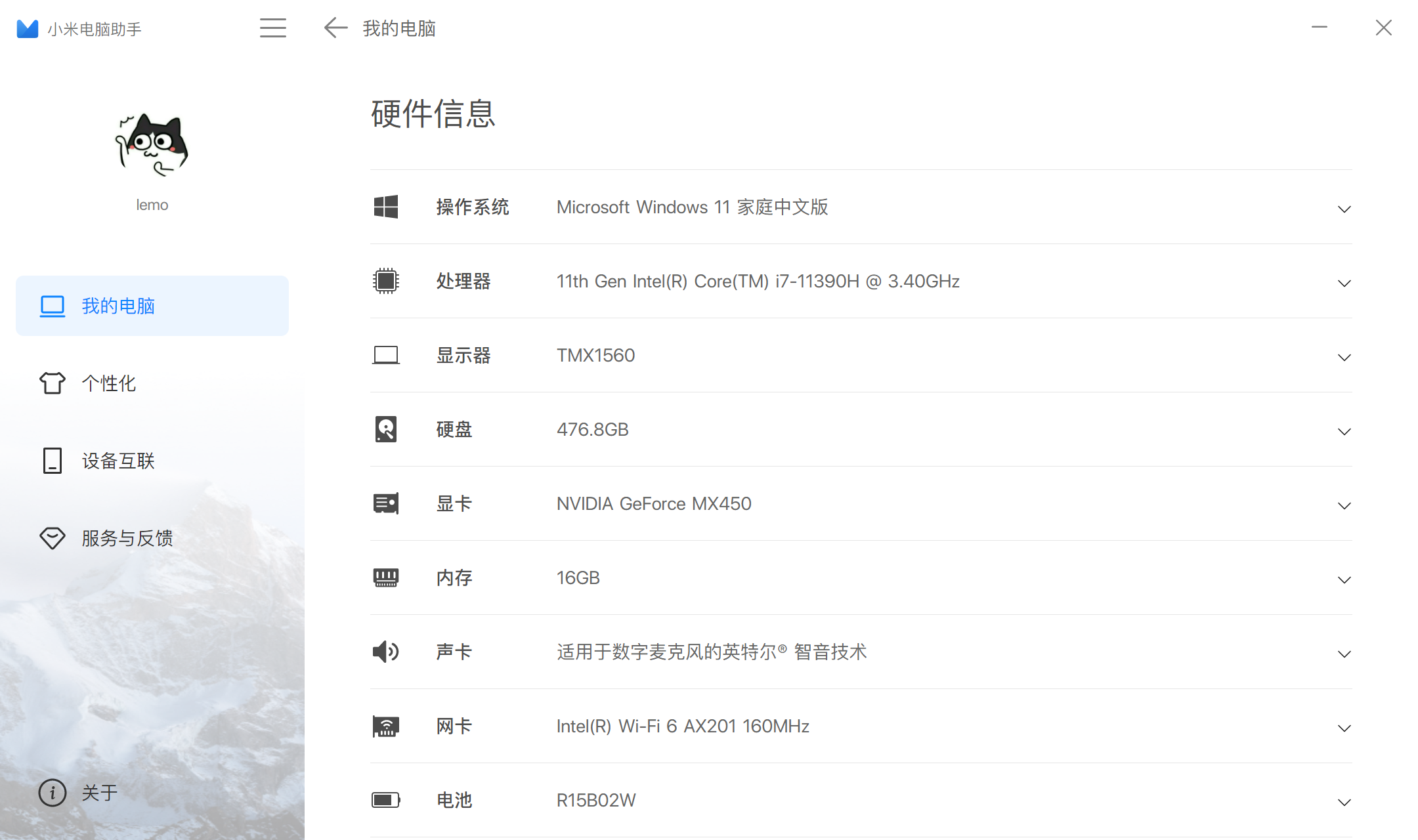The image size is (1418, 840).
Task: Click the graphics card icon for 显卡
Action: click(x=386, y=503)
